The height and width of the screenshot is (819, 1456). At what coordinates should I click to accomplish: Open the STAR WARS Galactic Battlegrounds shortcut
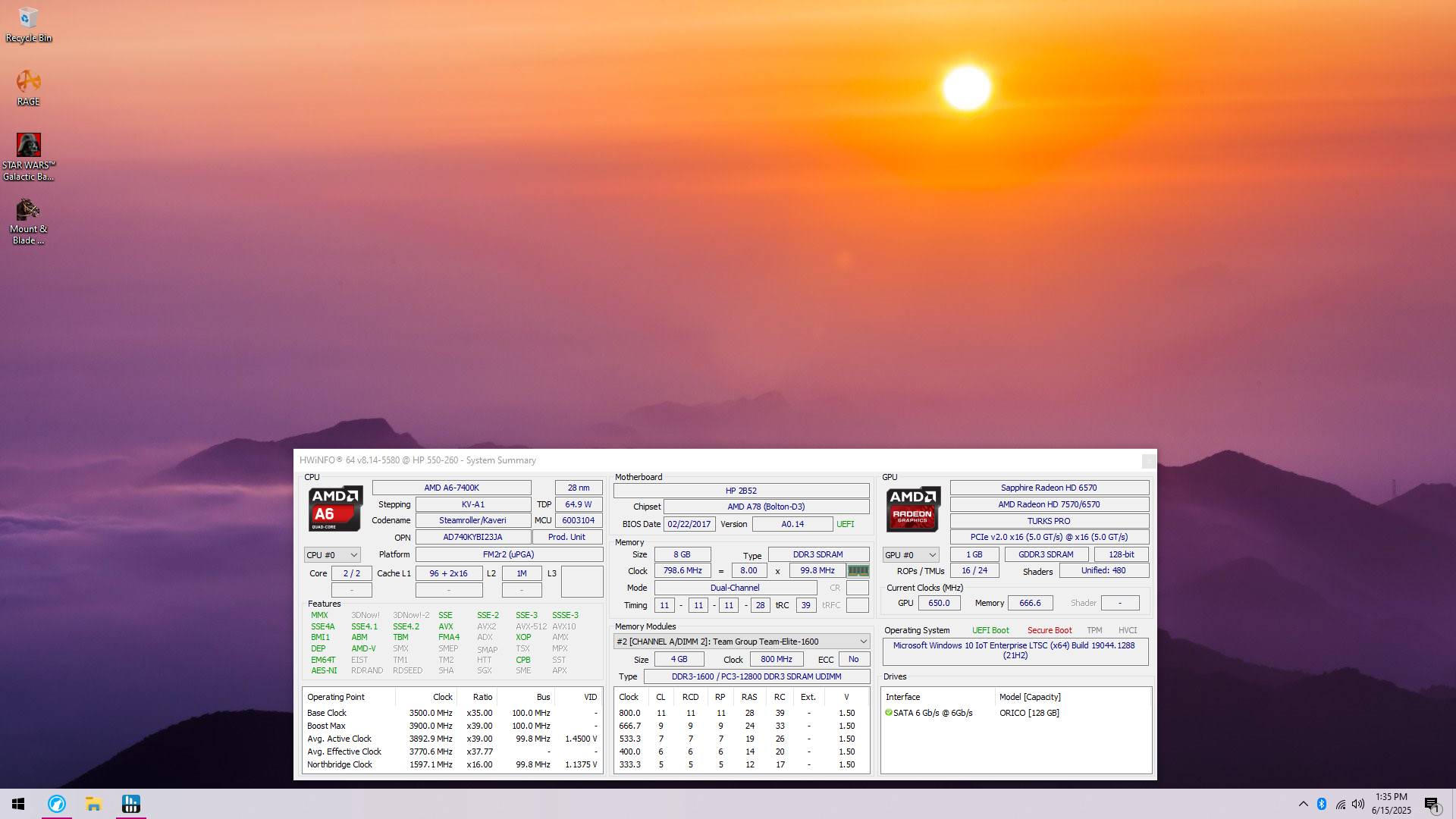(28, 157)
